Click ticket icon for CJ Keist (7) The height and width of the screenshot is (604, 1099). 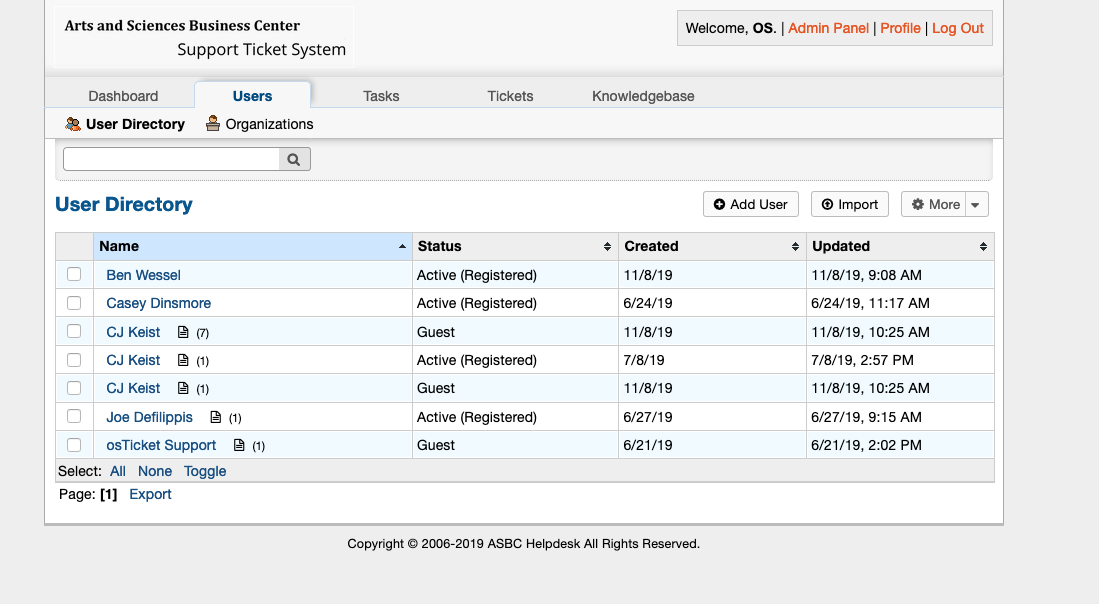click(183, 332)
